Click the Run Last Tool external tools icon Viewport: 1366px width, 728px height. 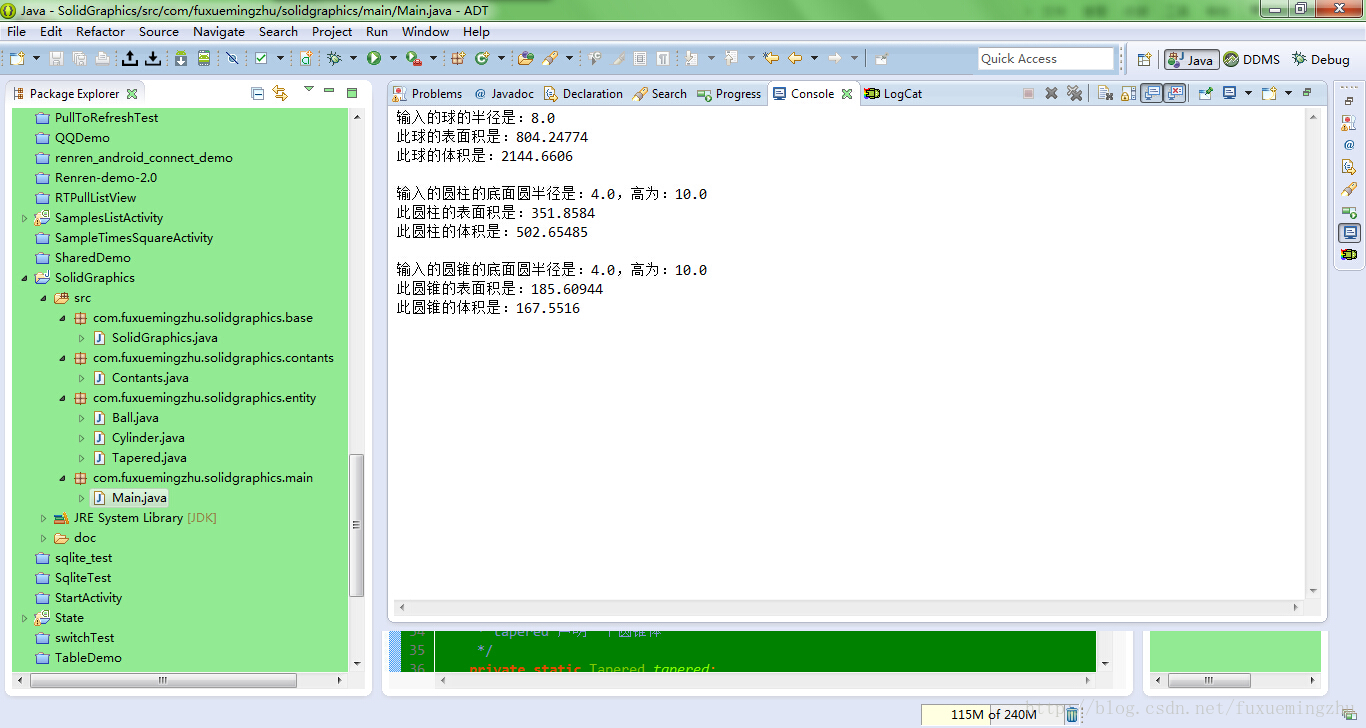414,58
